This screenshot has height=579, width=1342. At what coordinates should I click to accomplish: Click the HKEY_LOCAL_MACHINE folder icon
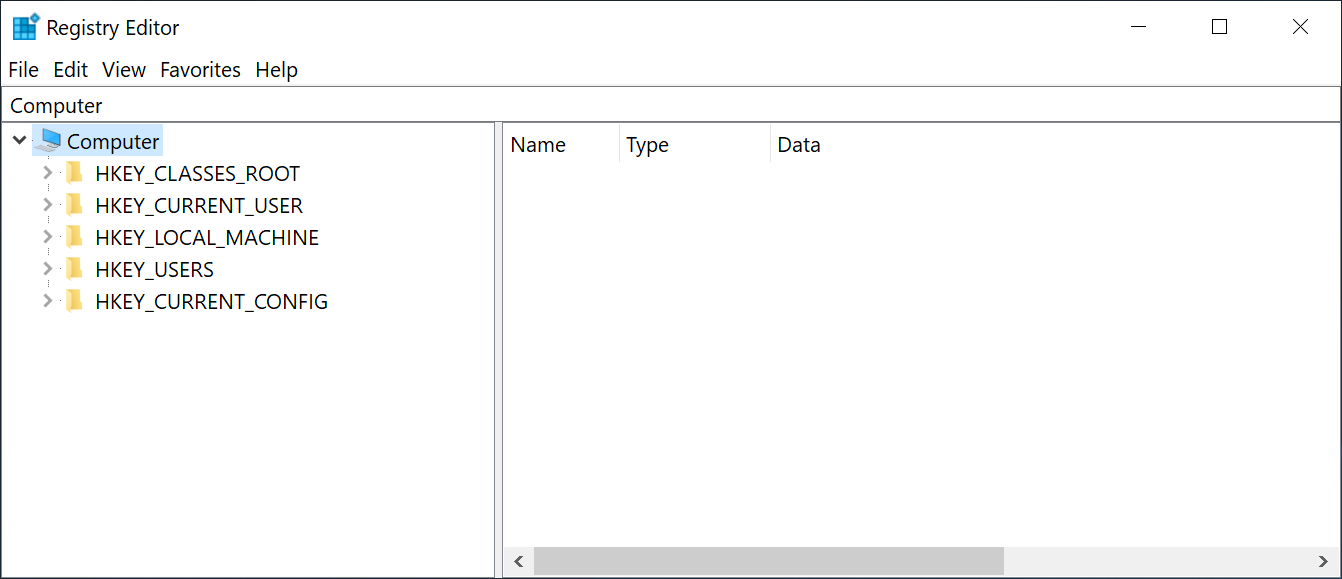74,237
